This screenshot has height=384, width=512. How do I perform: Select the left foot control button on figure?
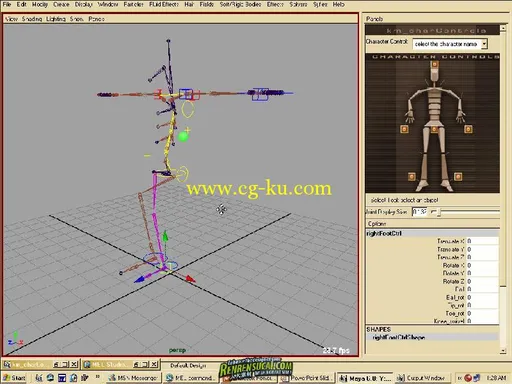tap(458, 176)
